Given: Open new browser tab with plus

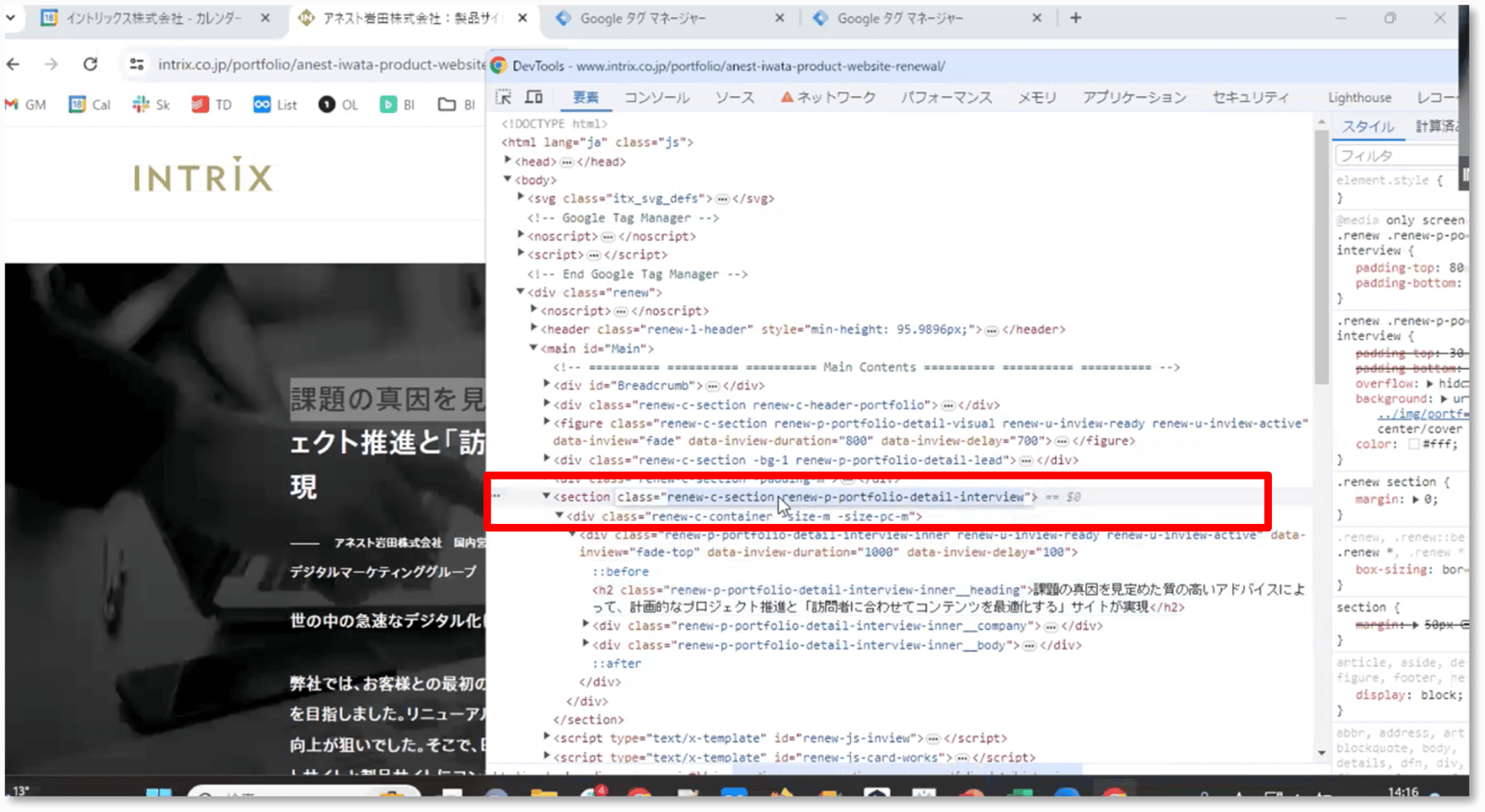Looking at the screenshot, I should tap(1075, 18).
